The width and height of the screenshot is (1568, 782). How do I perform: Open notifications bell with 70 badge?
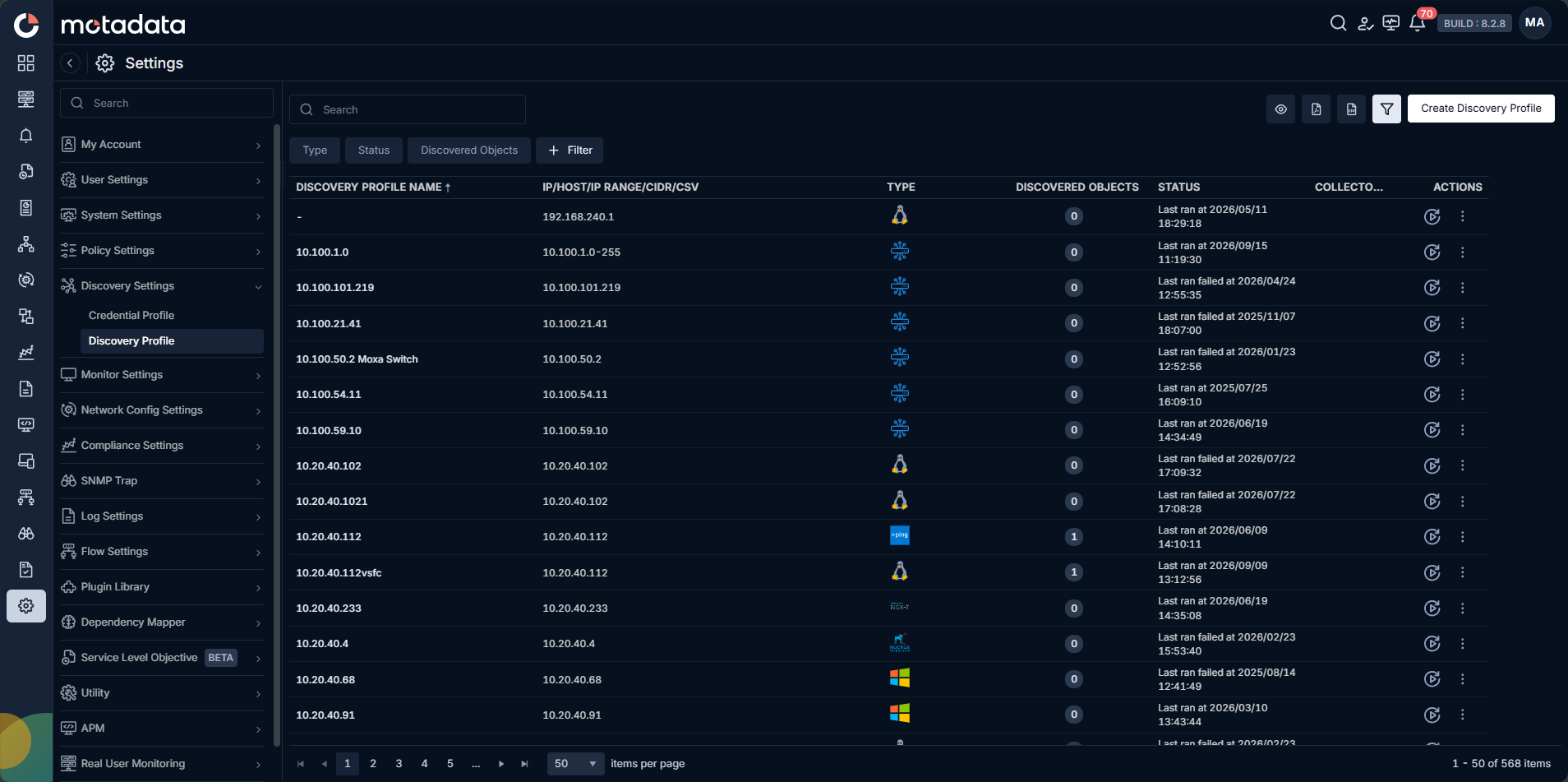tap(1418, 23)
